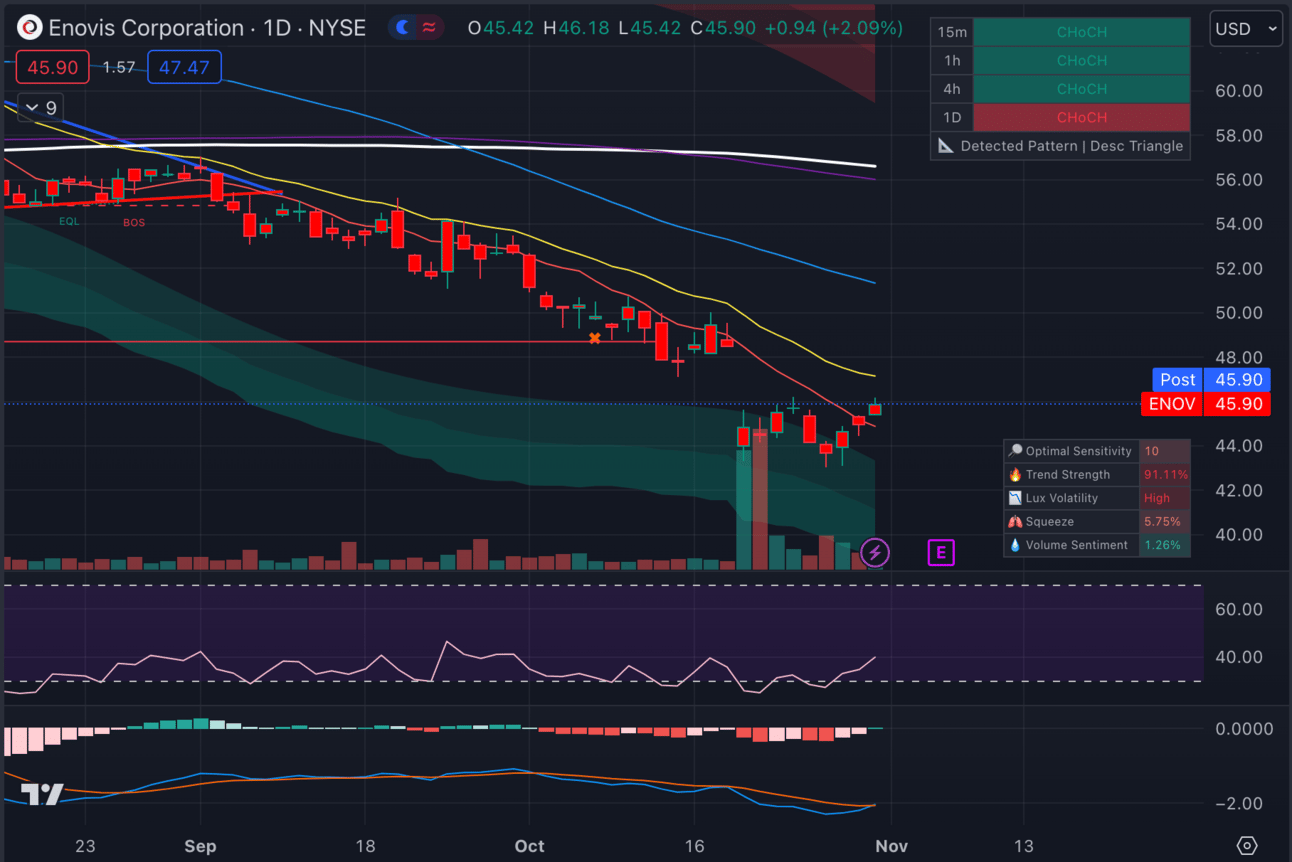
Task: Click the change value +0.94 (+2.09%)
Action: coord(833,28)
